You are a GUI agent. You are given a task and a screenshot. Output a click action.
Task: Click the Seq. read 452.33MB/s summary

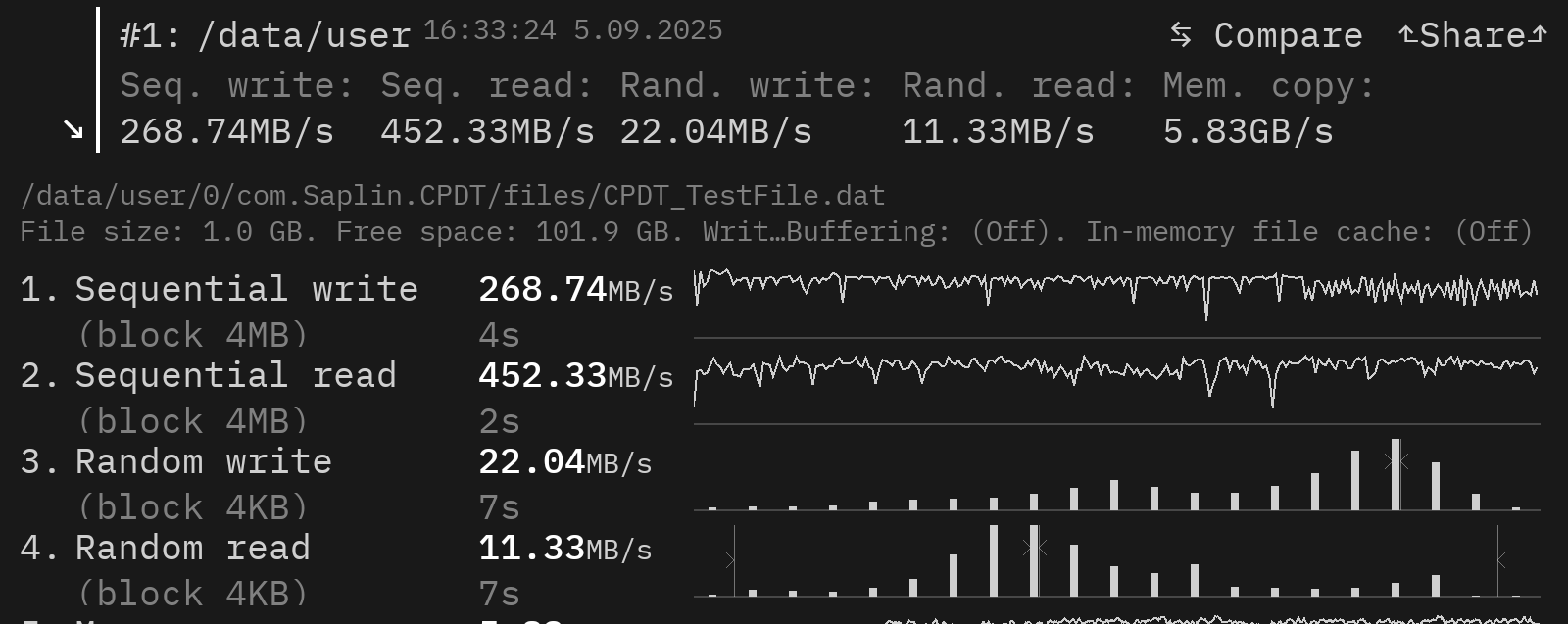coord(487,109)
